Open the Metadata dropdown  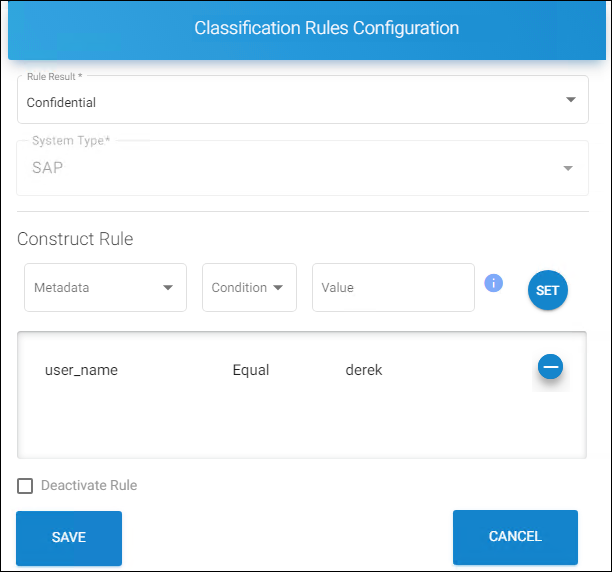(105, 288)
